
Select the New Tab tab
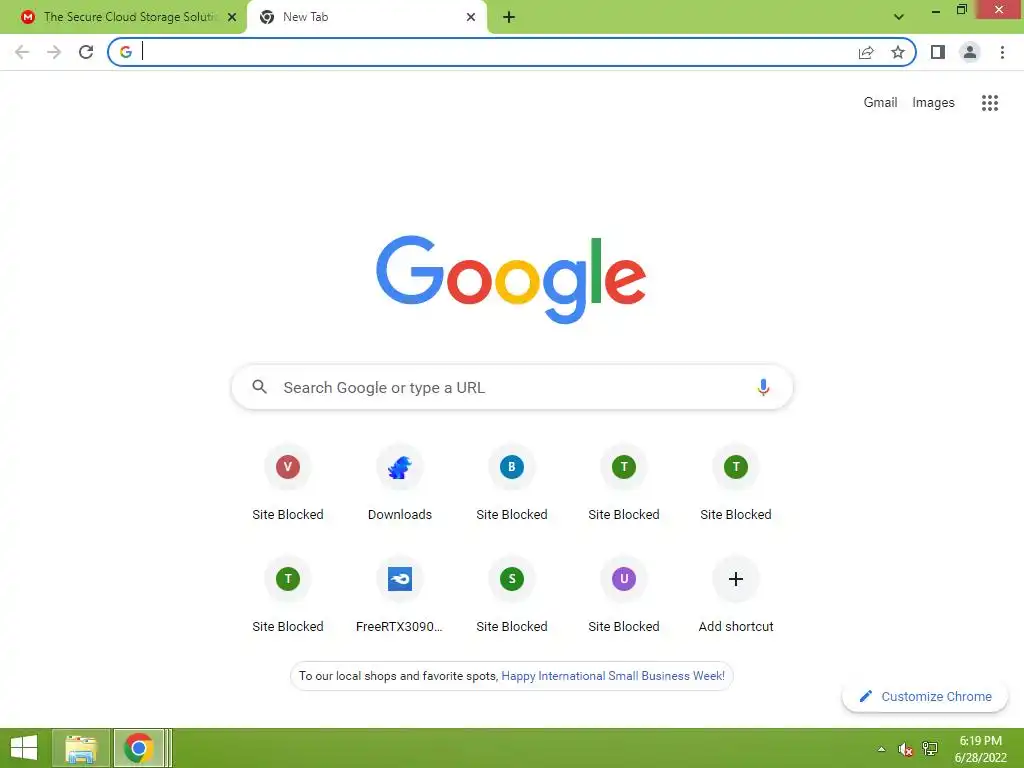pyautogui.click(x=366, y=17)
